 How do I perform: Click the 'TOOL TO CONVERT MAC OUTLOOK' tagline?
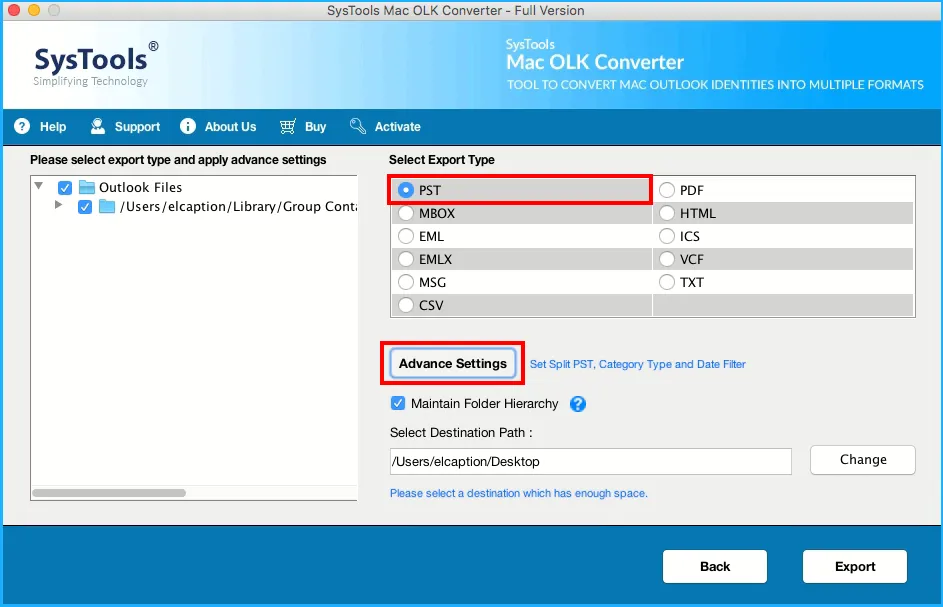[715, 85]
